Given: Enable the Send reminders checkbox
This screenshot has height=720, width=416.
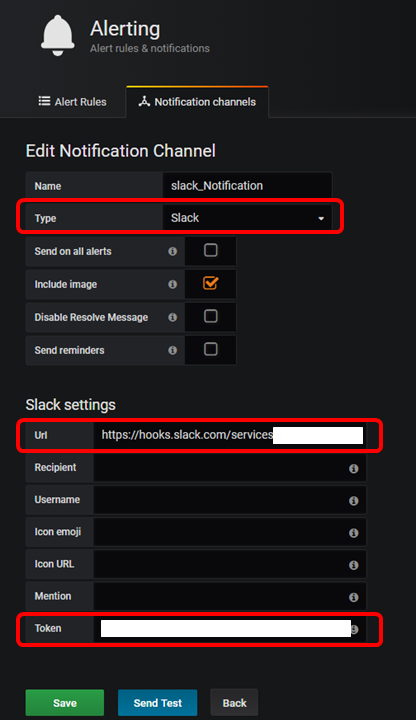Looking at the screenshot, I should (211, 349).
